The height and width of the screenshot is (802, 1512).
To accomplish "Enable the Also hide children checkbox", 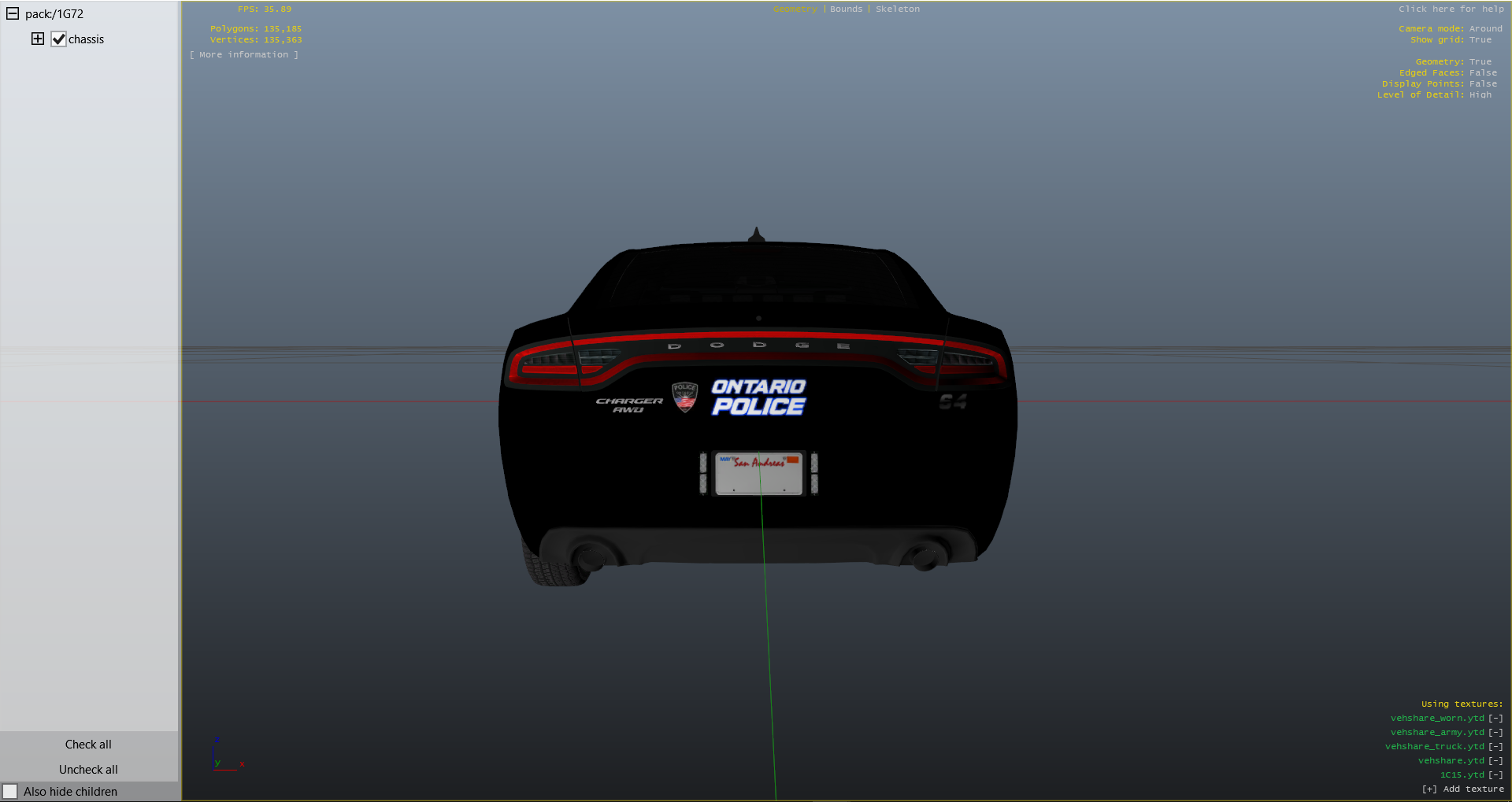I will 10,791.
